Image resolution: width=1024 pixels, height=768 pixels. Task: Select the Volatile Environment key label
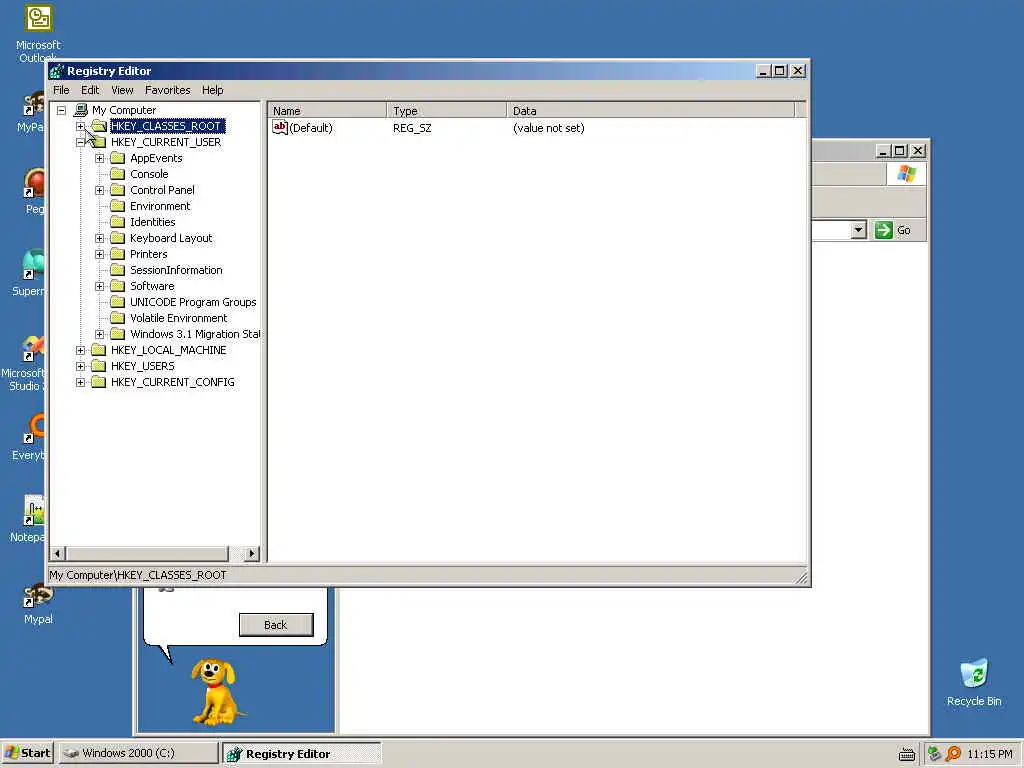click(178, 318)
